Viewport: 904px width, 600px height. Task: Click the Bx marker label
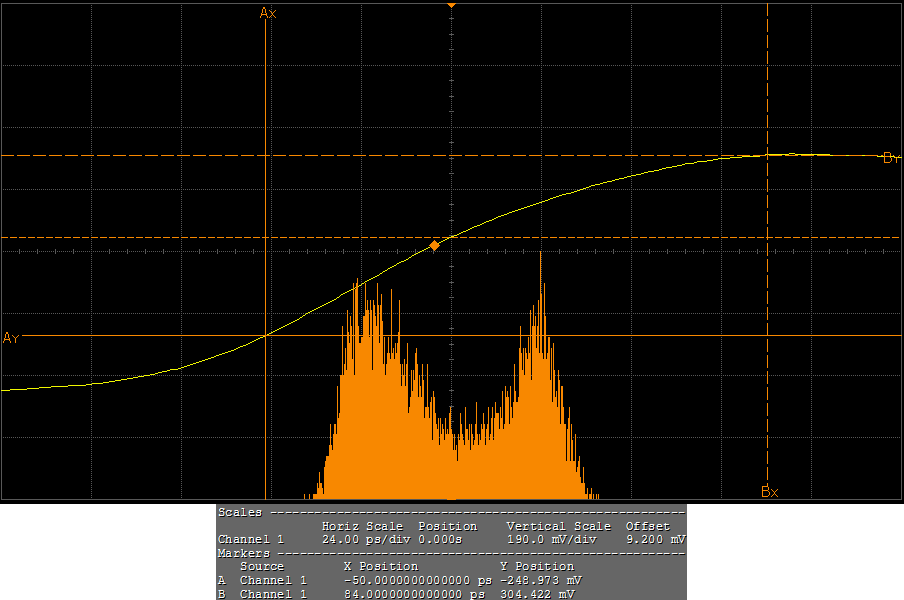click(769, 491)
